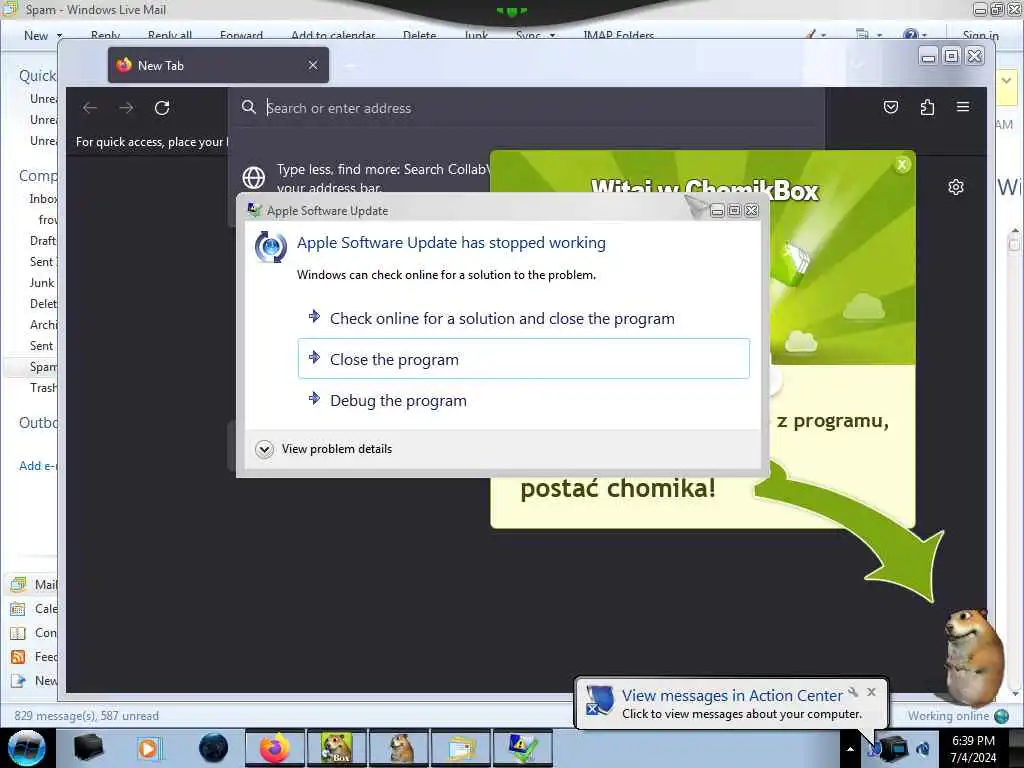Click the network tray icon

tap(893, 748)
